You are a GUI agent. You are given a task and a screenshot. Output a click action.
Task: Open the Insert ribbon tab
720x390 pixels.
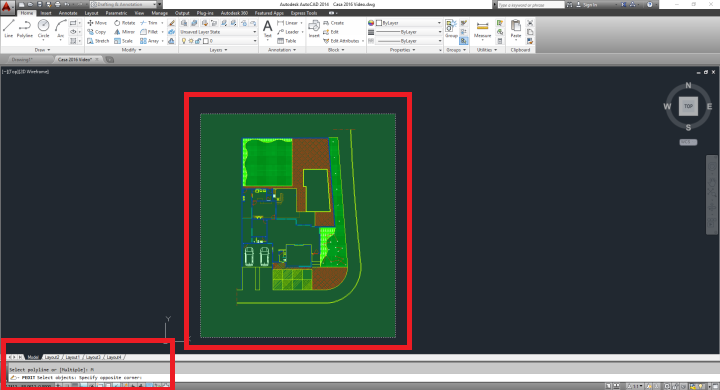pyautogui.click(x=46, y=13)
